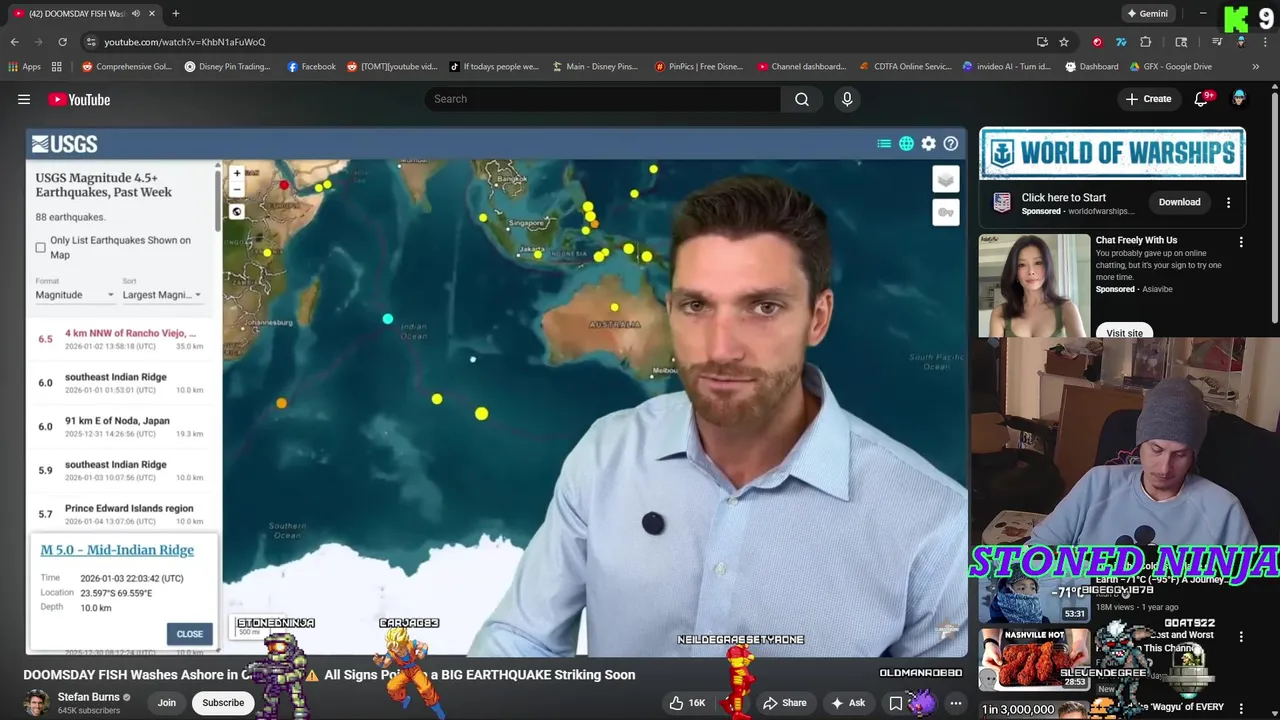The width and height of the screenshot is (1280, 720).
Task: Mute the DOOMSDAY FISH tab audio
Action: [136, 14]
